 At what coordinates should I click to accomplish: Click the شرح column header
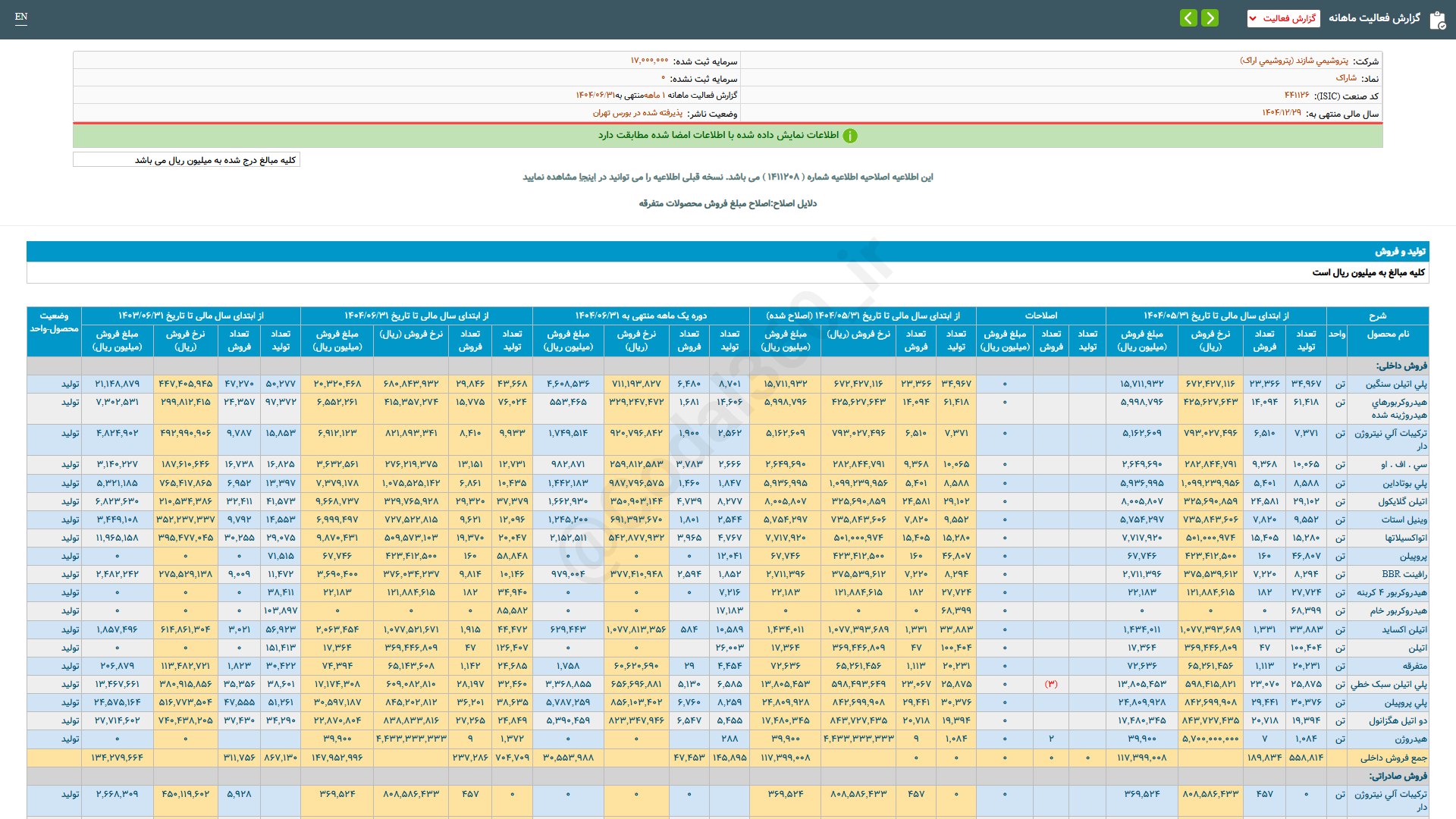[1377, 315]
